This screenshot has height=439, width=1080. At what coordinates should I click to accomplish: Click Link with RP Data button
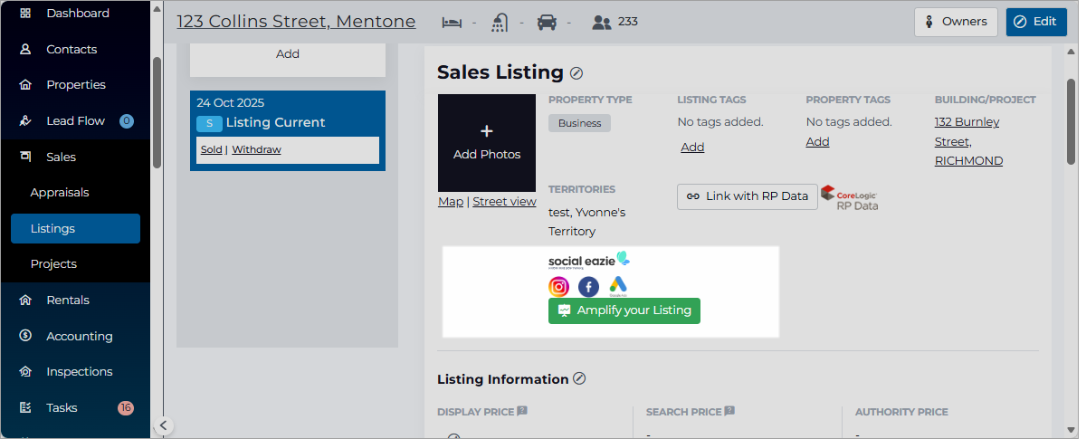click(747, 196)
